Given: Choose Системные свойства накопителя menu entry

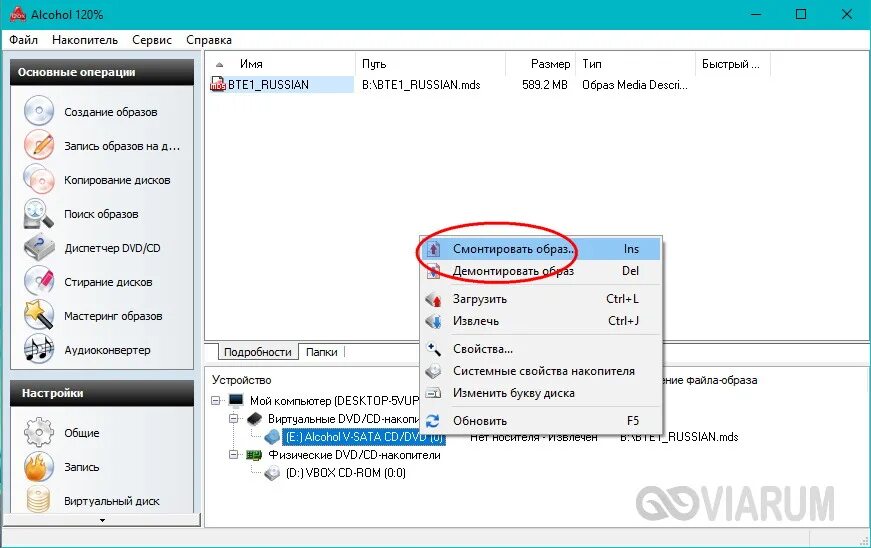Looking at the screenshot, I should (540, 371).
